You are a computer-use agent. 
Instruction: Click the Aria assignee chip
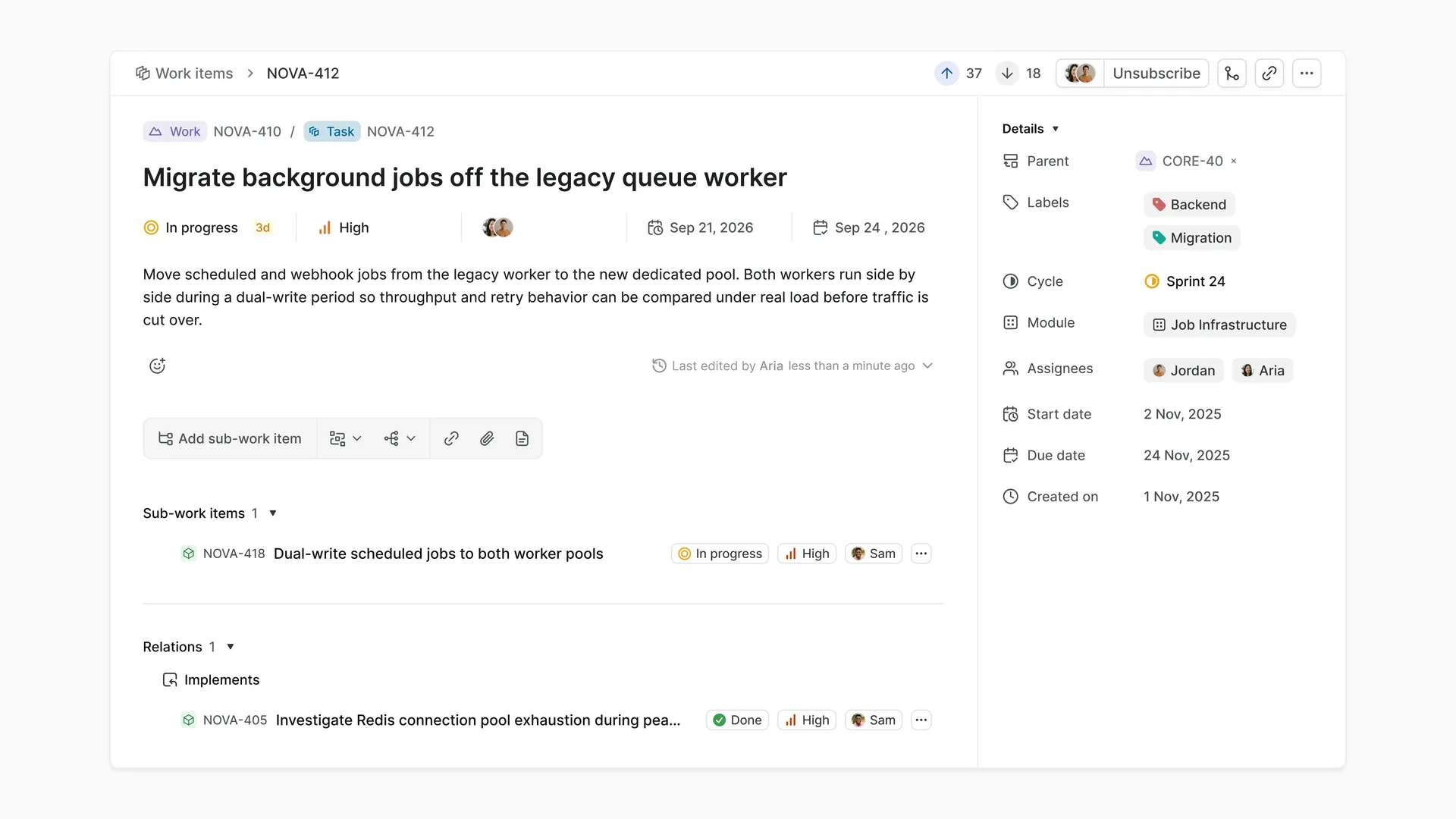1263,371
